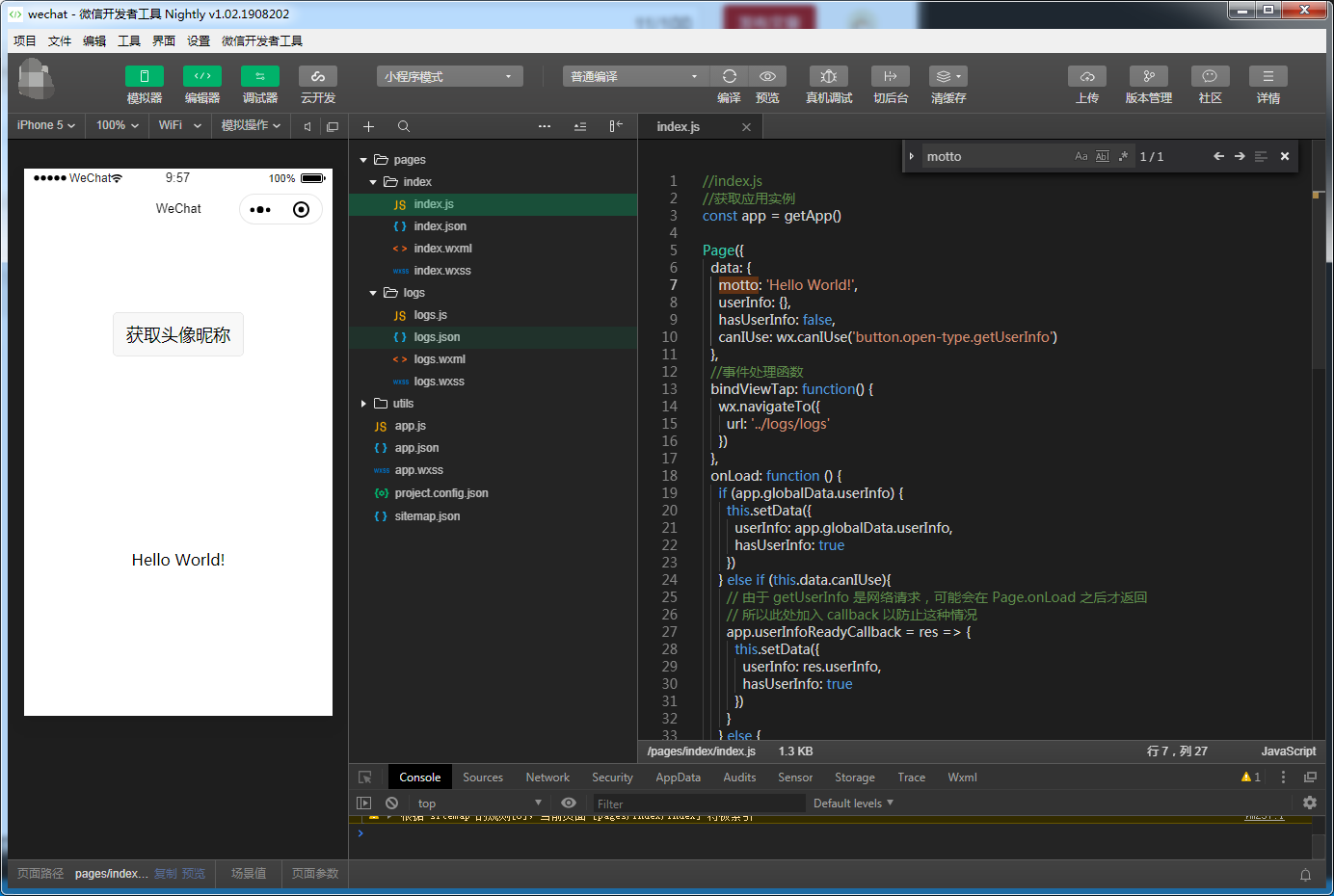Open the top context dropdown

point(479,803)
